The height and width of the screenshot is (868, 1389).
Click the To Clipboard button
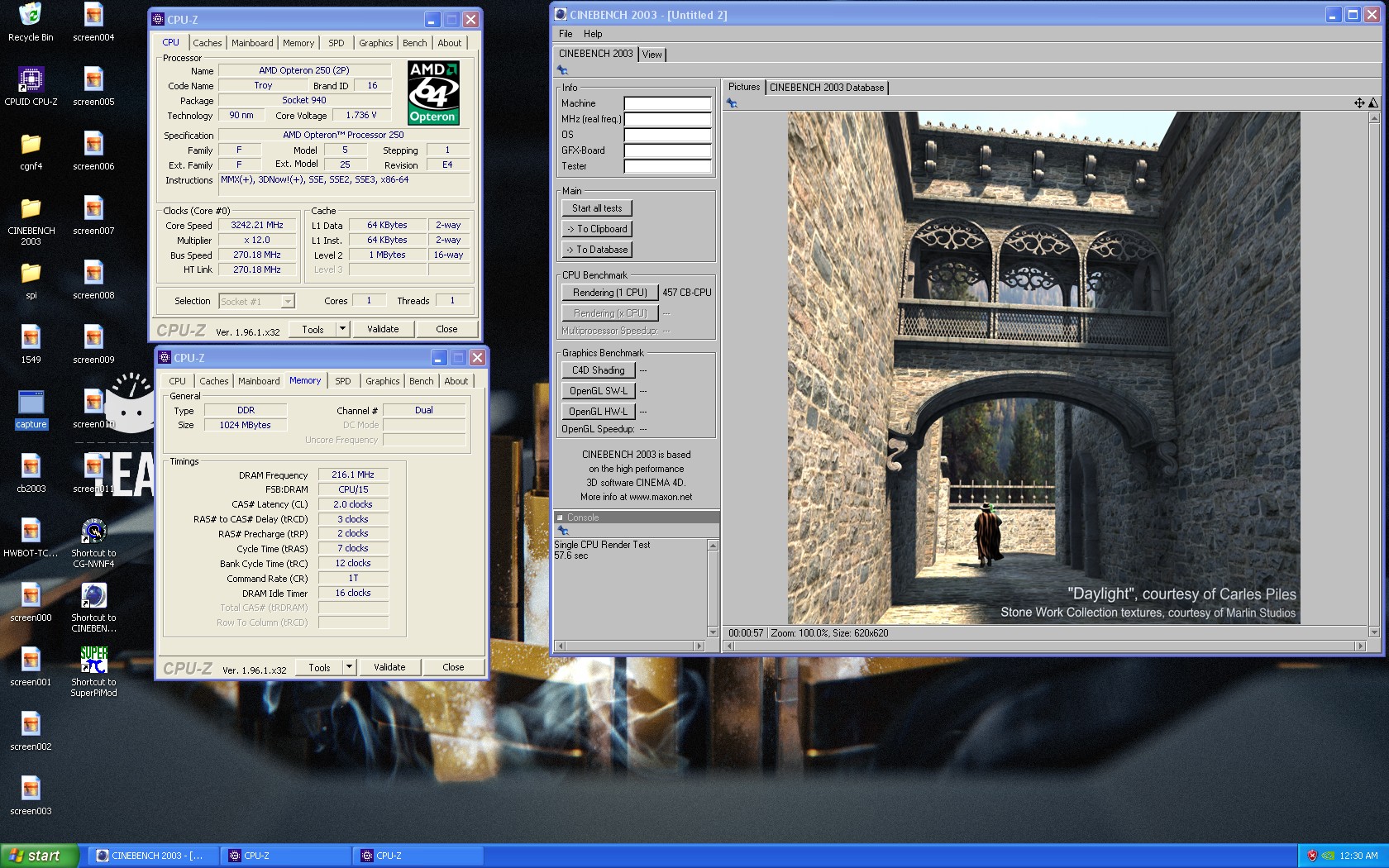click(x=597, y=229)
